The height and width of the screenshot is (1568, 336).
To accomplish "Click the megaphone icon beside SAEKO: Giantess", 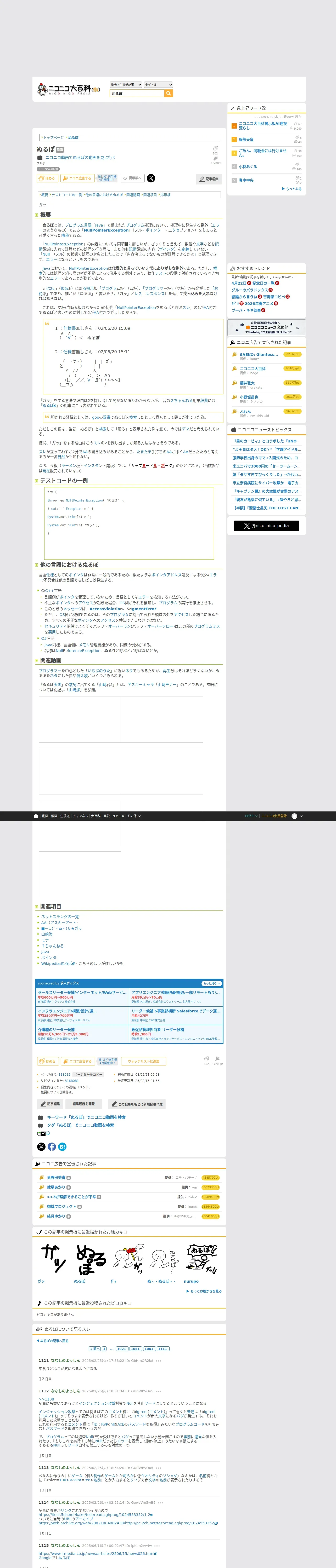I will 234,354.
